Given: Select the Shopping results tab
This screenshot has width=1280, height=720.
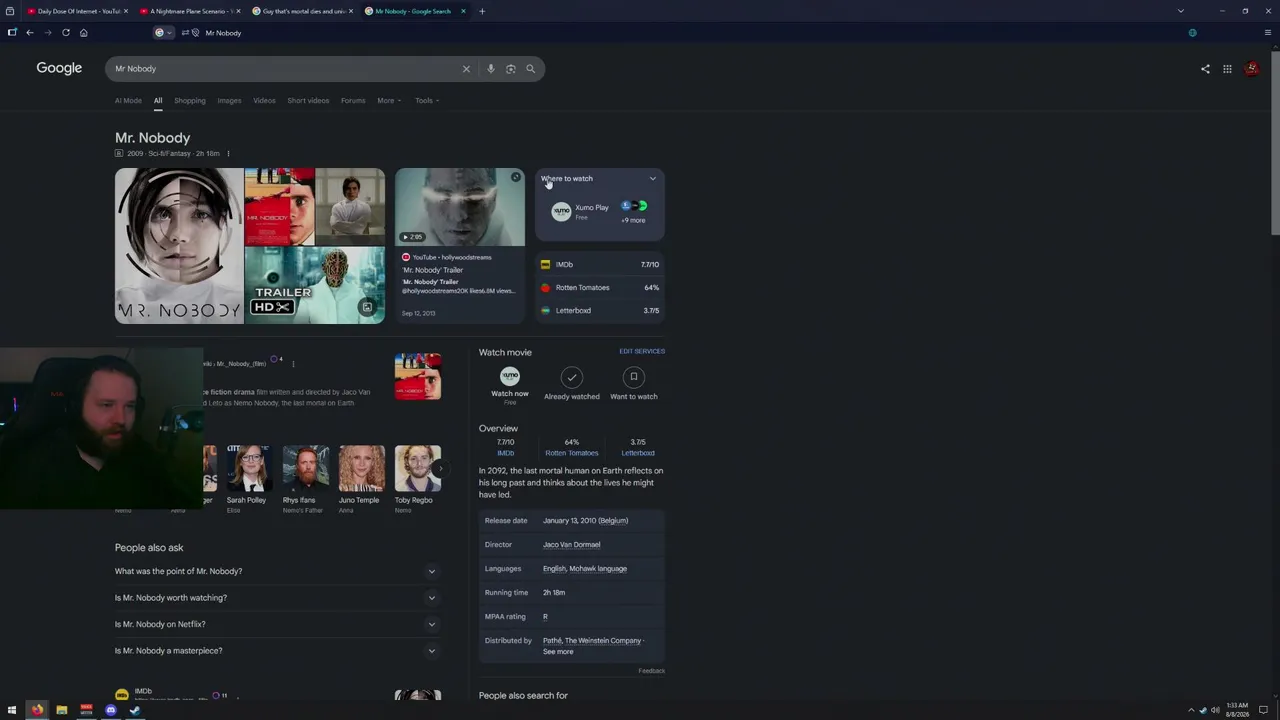Looking at the screenshot, I should tap(190, 100).
